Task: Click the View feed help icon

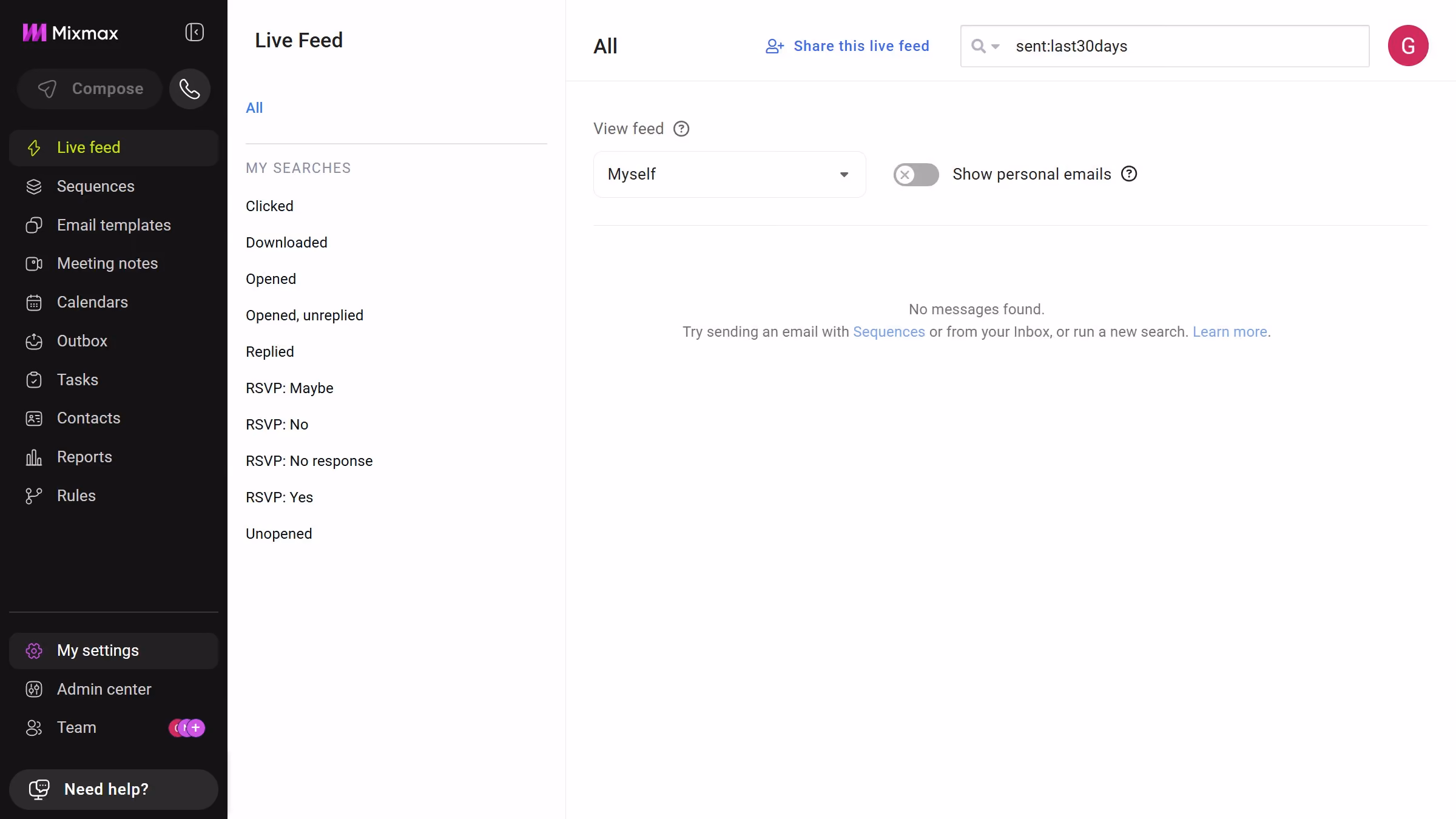Action: [x=681, y=129]
